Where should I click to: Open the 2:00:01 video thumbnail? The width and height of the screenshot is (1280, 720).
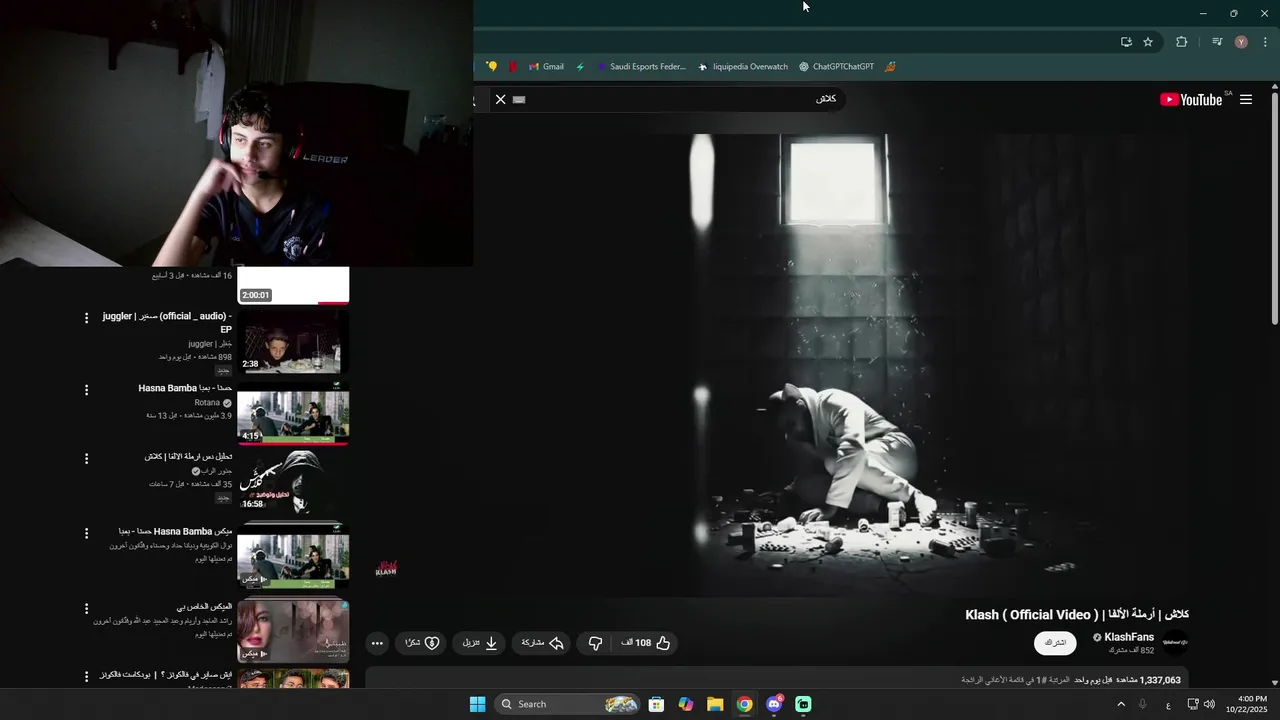point(293,286)
